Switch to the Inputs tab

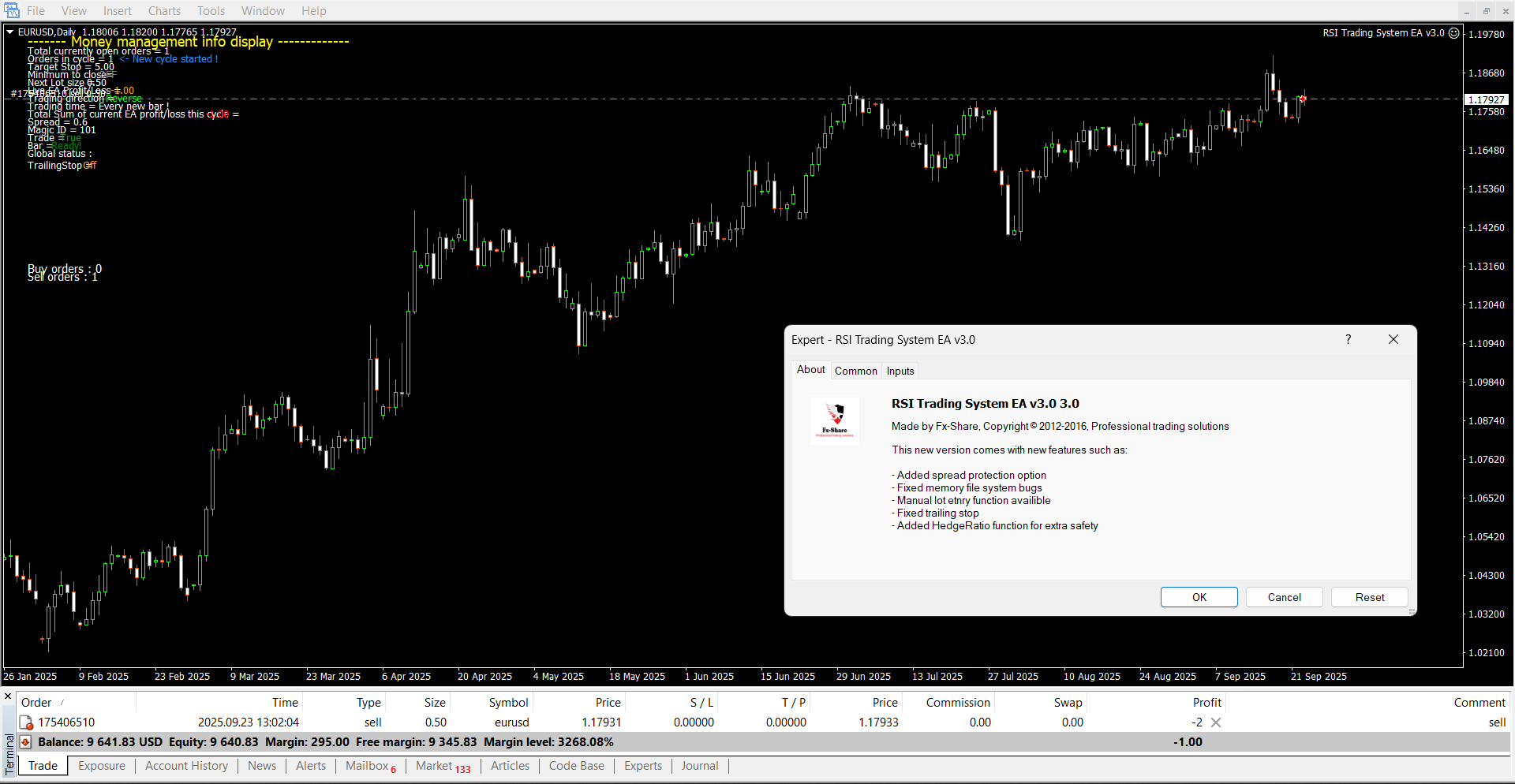click(900, 371)
